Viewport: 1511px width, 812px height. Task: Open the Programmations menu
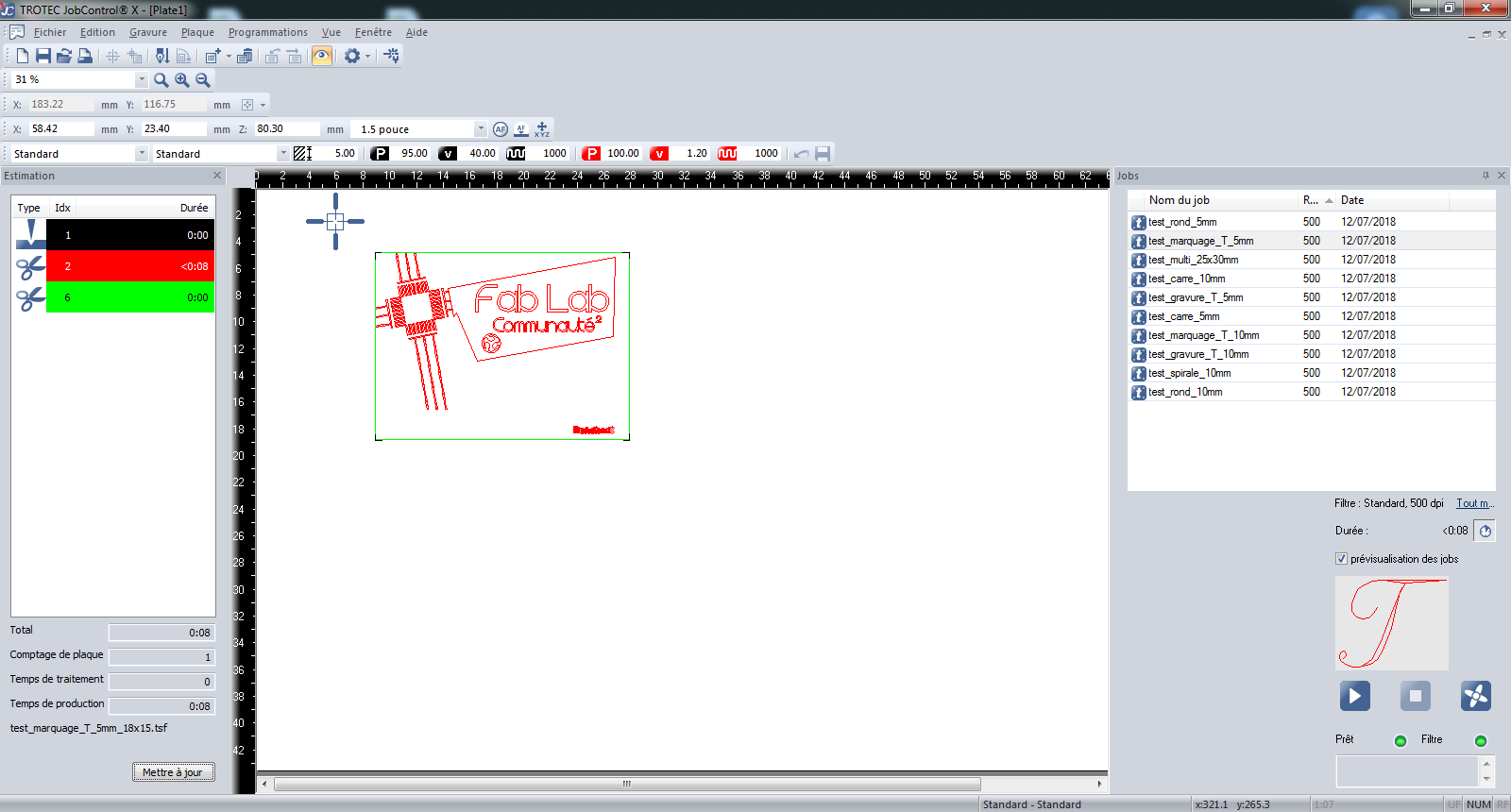click(267, 32)
